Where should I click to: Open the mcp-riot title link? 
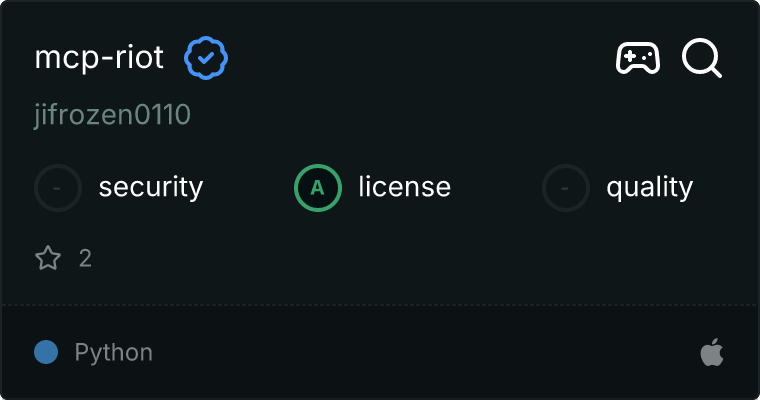pyautogui.click(x=99, y=59)
